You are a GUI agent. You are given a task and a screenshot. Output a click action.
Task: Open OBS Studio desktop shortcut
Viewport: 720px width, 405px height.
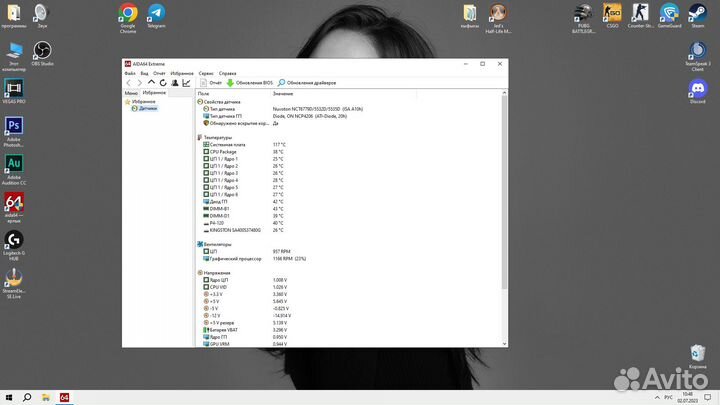coord(42,52)
